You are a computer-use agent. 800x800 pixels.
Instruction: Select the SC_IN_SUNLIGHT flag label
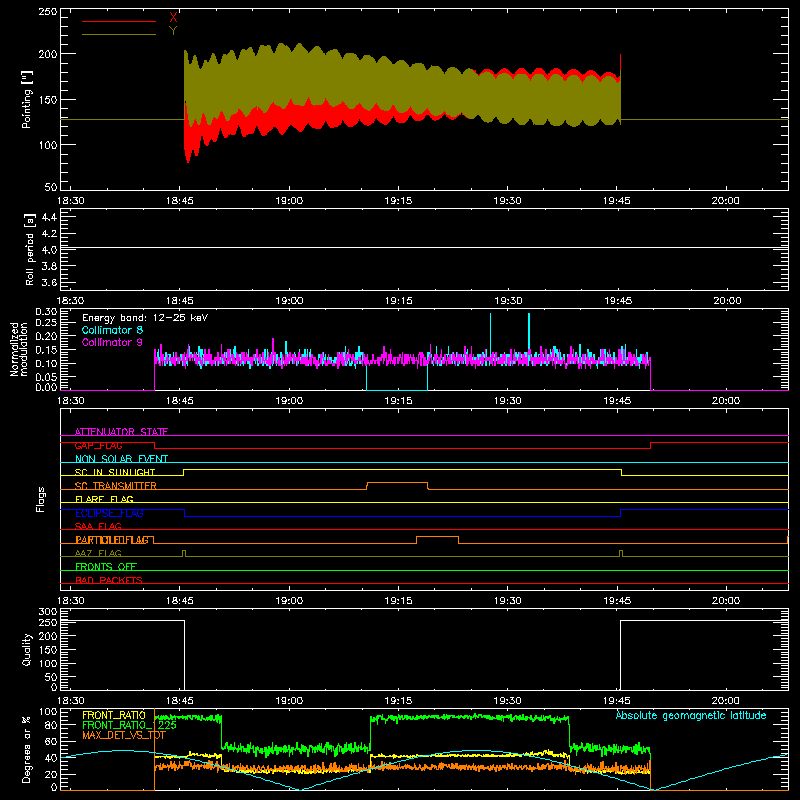(115, 472)
